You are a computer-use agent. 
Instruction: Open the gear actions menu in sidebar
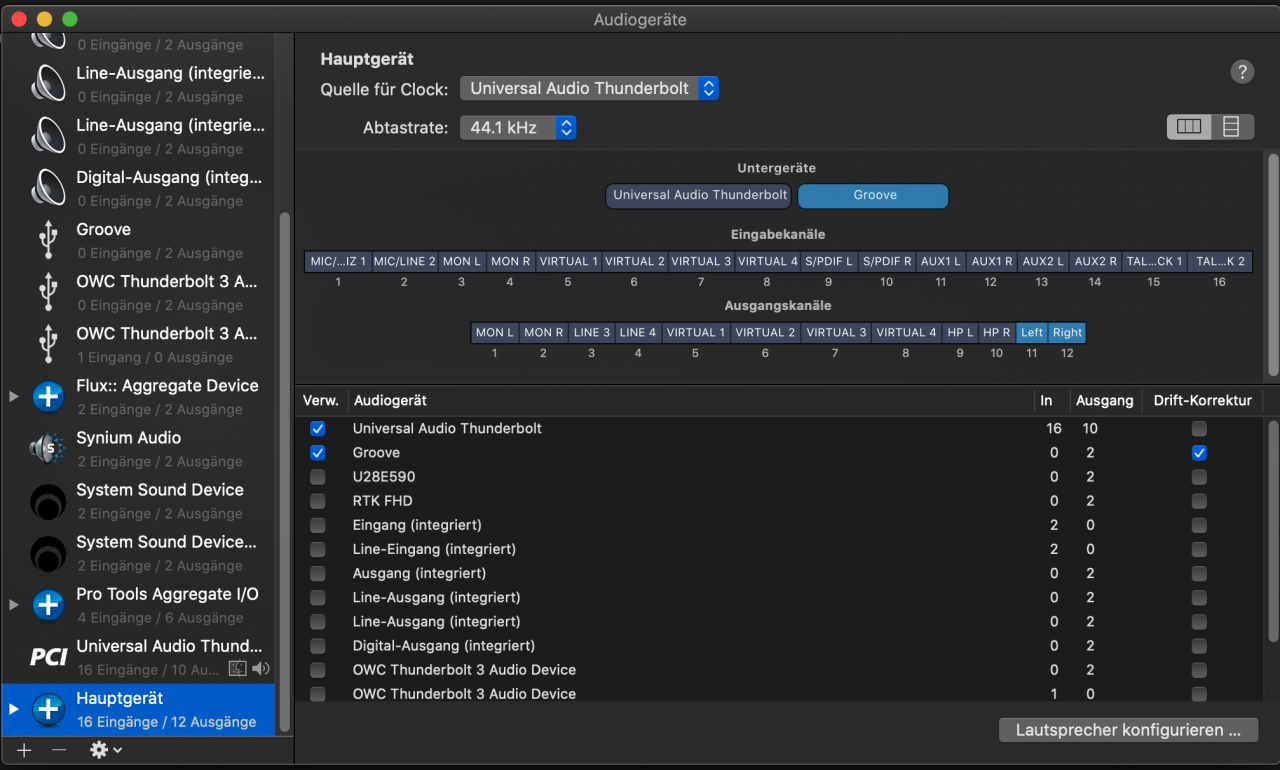tap(105, 750)
